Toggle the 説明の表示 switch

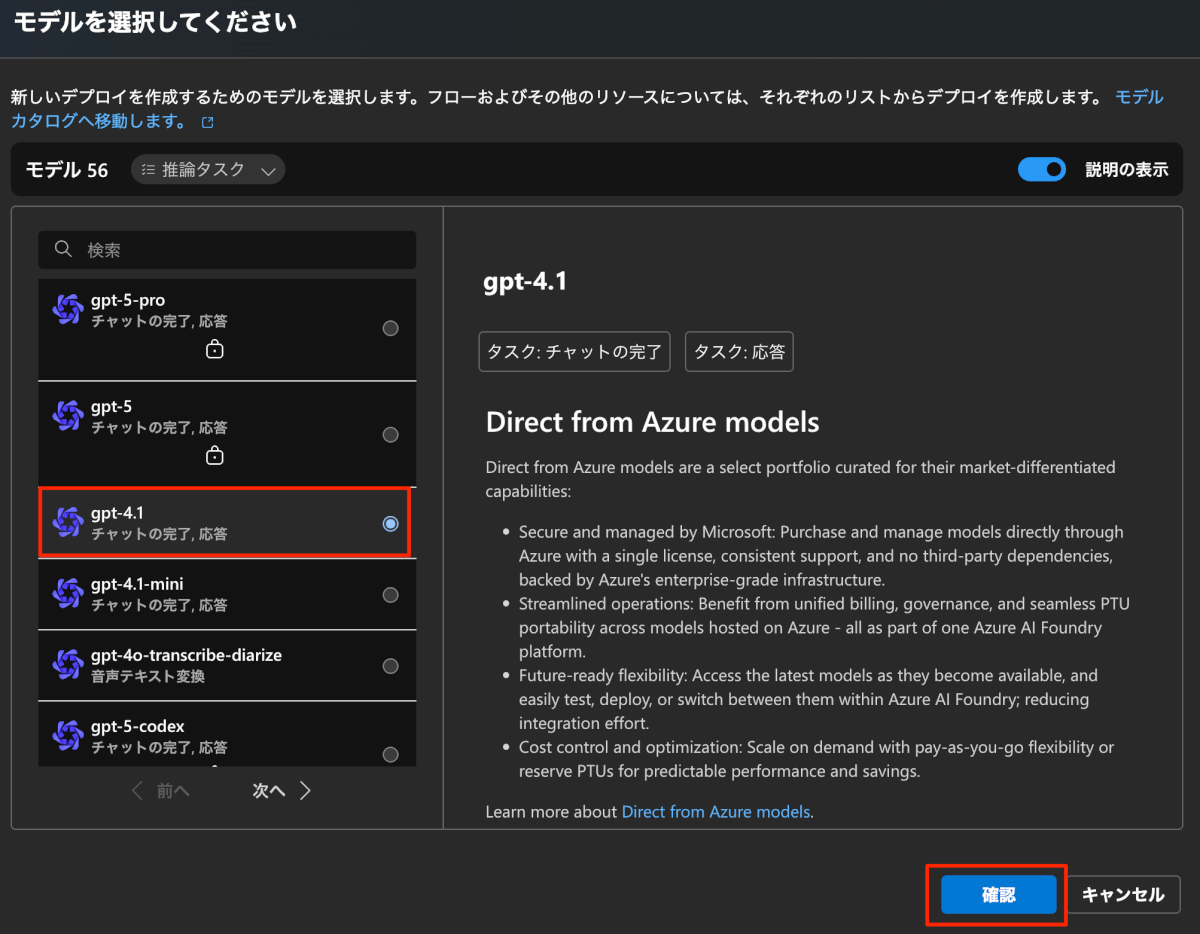pyautogui.click(x=1042, y=169)
